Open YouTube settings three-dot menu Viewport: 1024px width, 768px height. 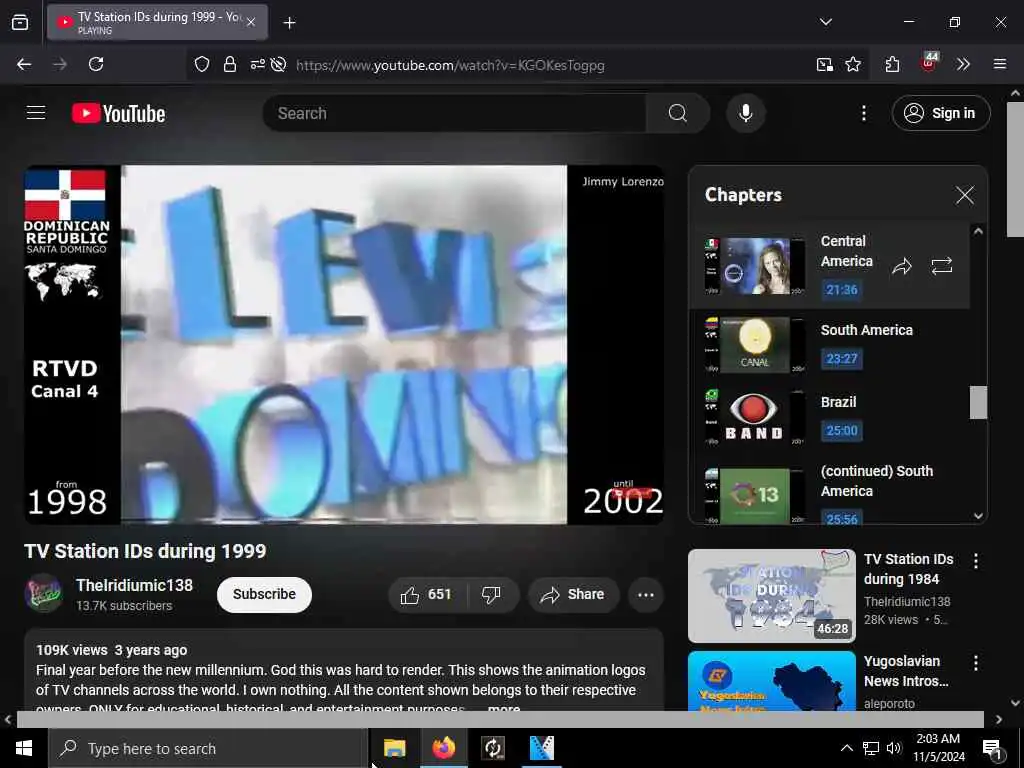point(863,113)
